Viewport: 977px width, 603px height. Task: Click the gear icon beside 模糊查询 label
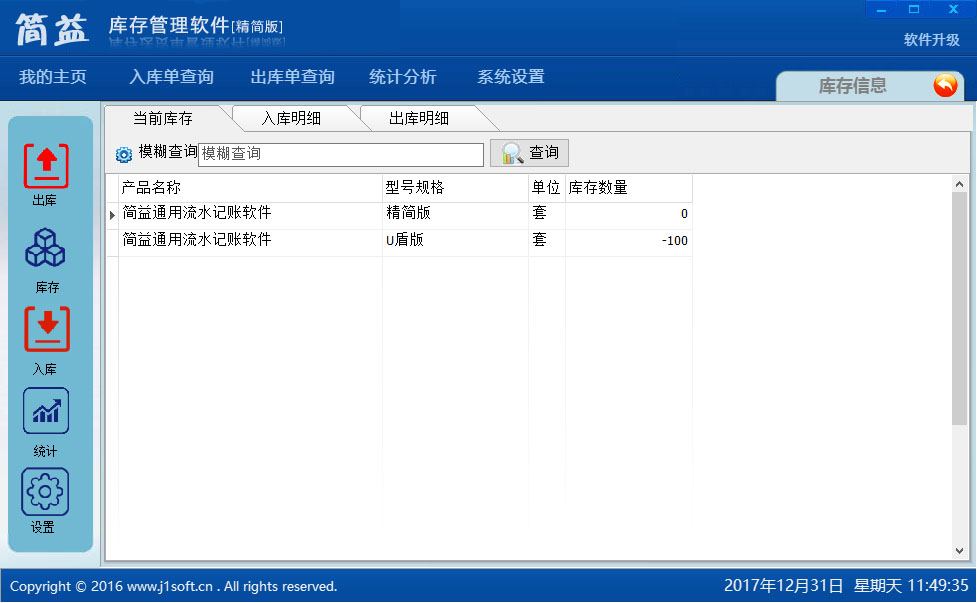[124, 155]
